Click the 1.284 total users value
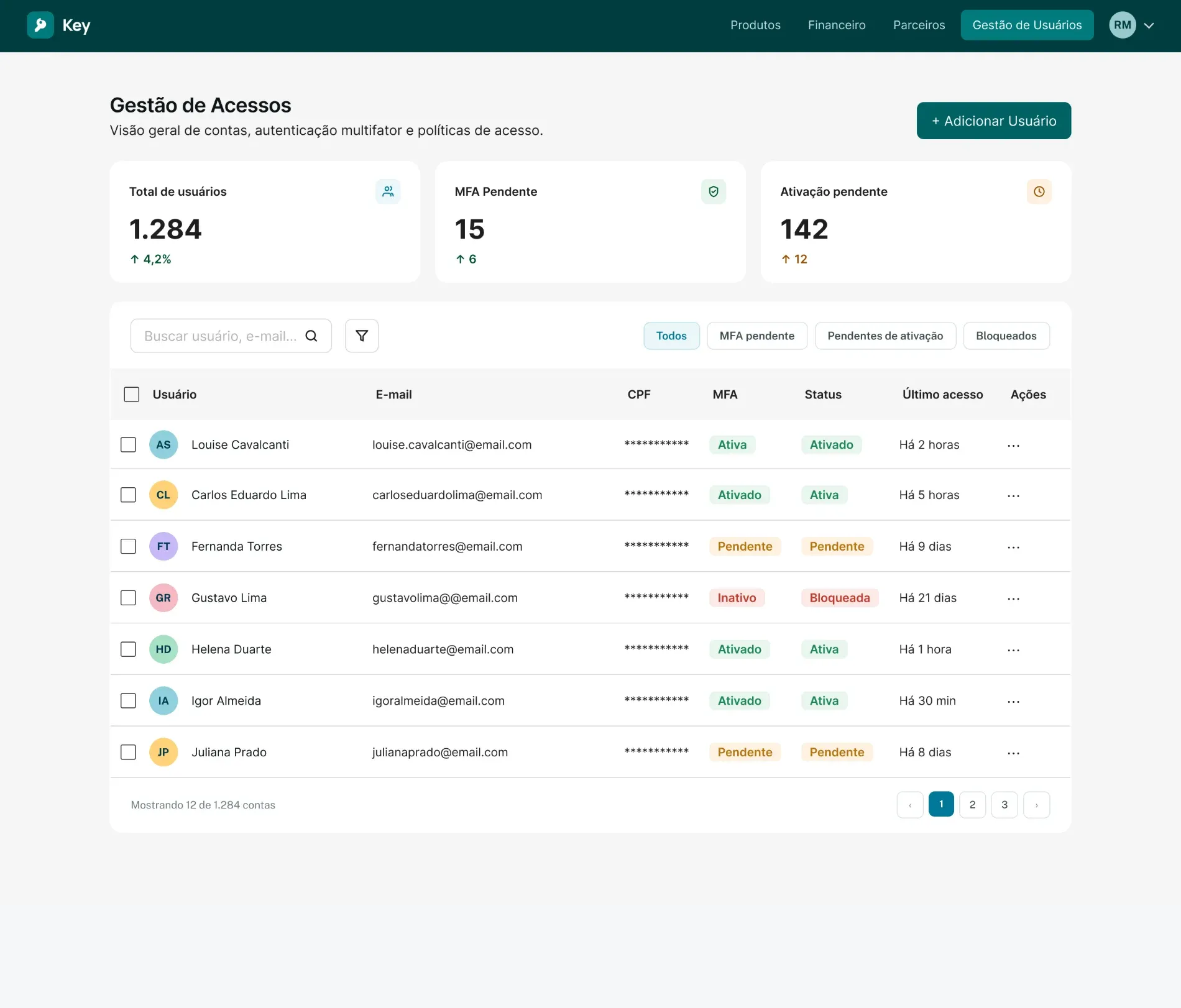Screen dimensions: 1181x1008 165,229
